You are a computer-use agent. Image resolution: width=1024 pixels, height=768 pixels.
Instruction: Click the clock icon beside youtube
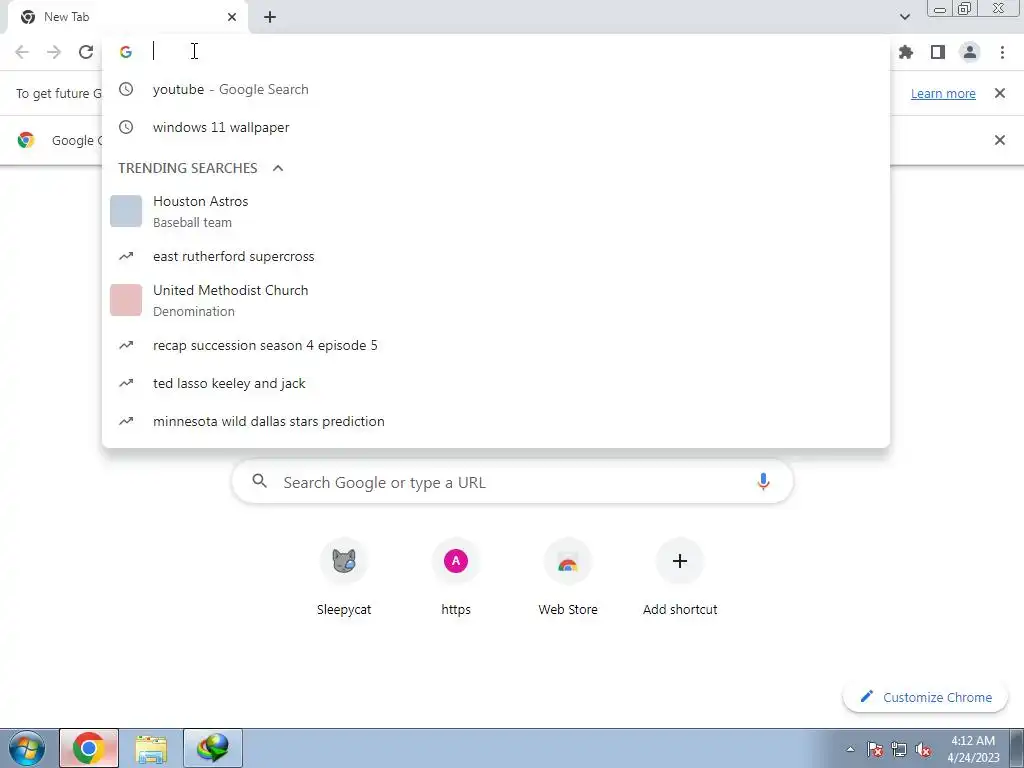(x=126, y=89)
